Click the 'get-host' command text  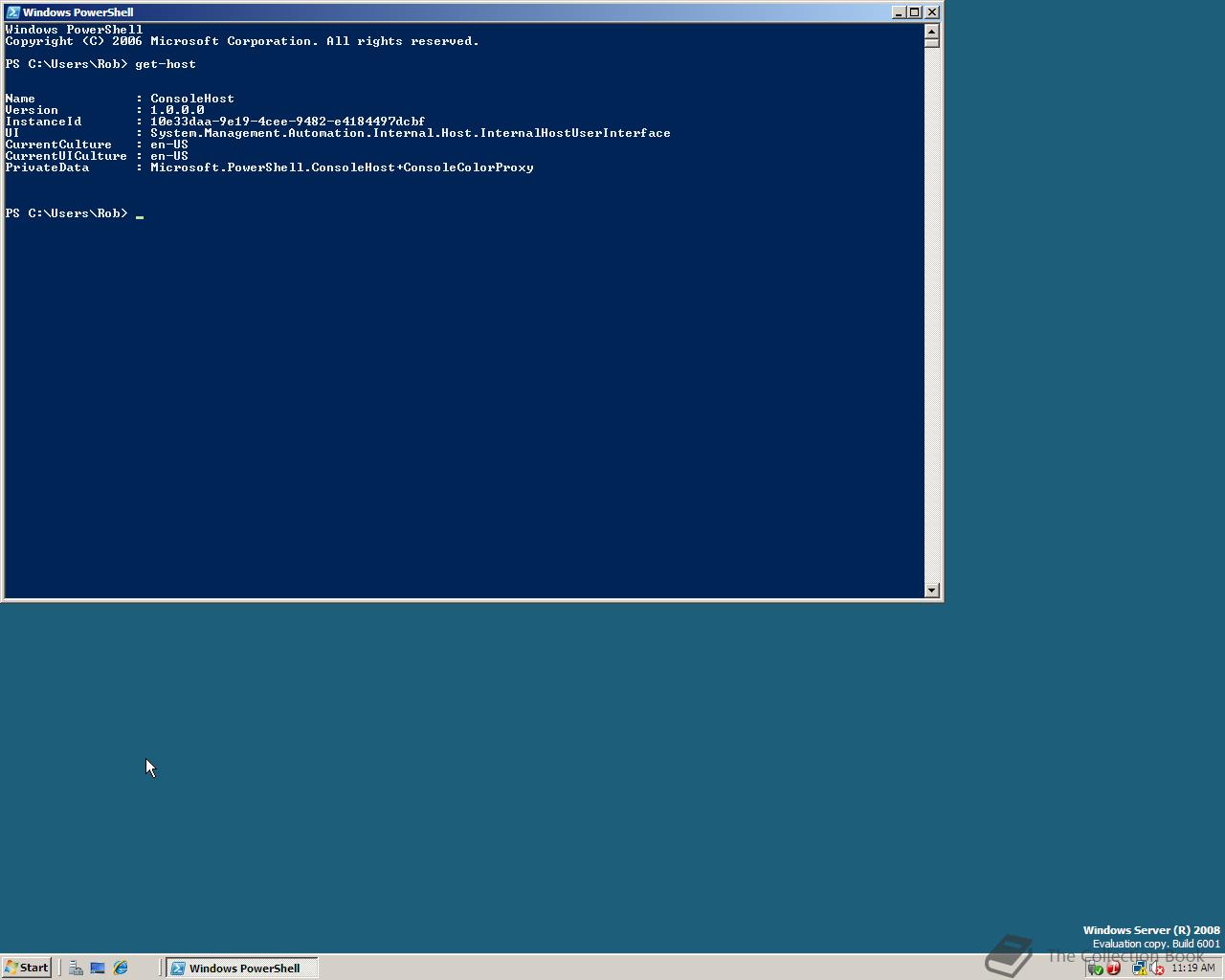coord(166,64)
